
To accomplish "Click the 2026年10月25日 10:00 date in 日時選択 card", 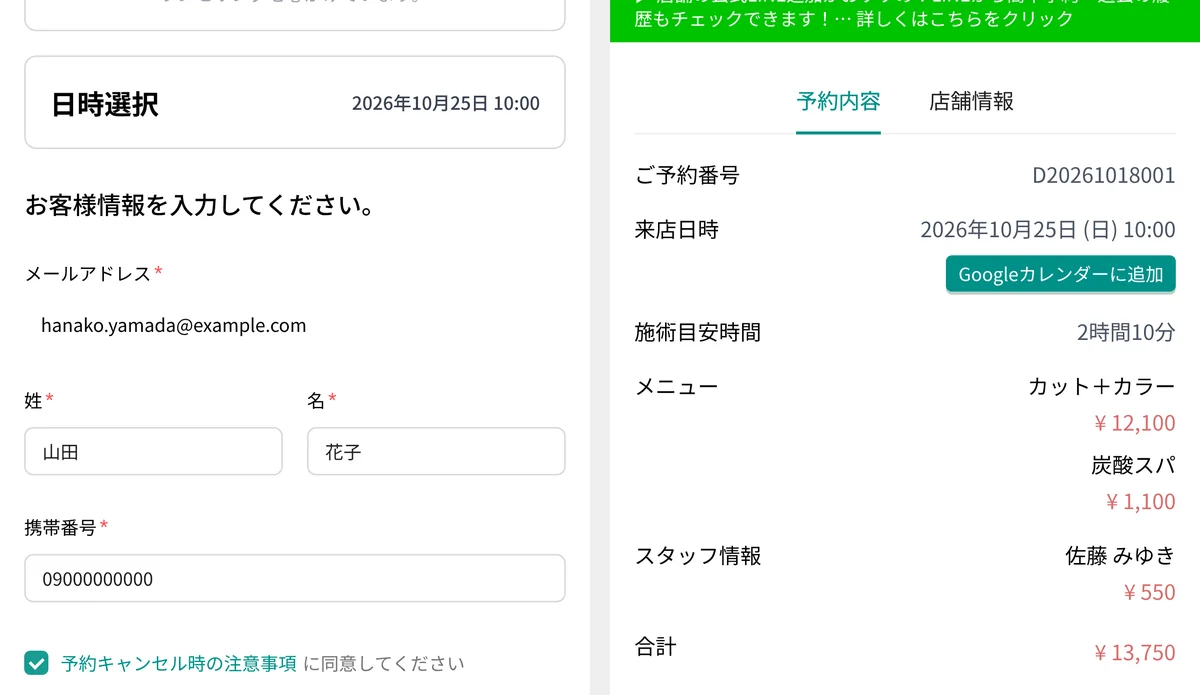I will [x=446, y=103].
